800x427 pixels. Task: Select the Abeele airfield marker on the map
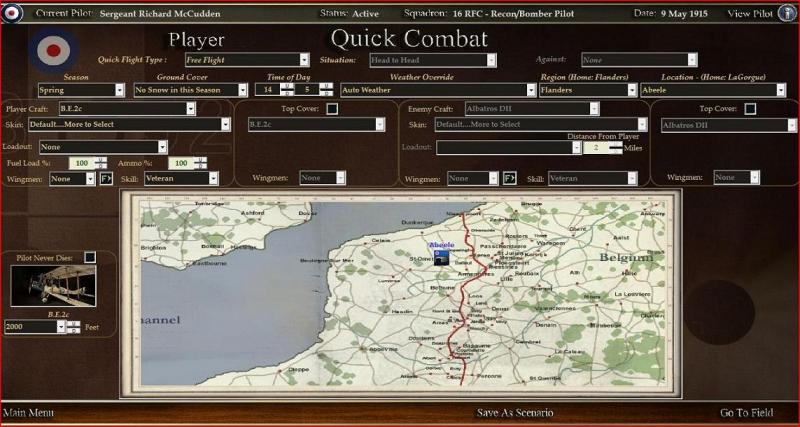pos(441,258)
